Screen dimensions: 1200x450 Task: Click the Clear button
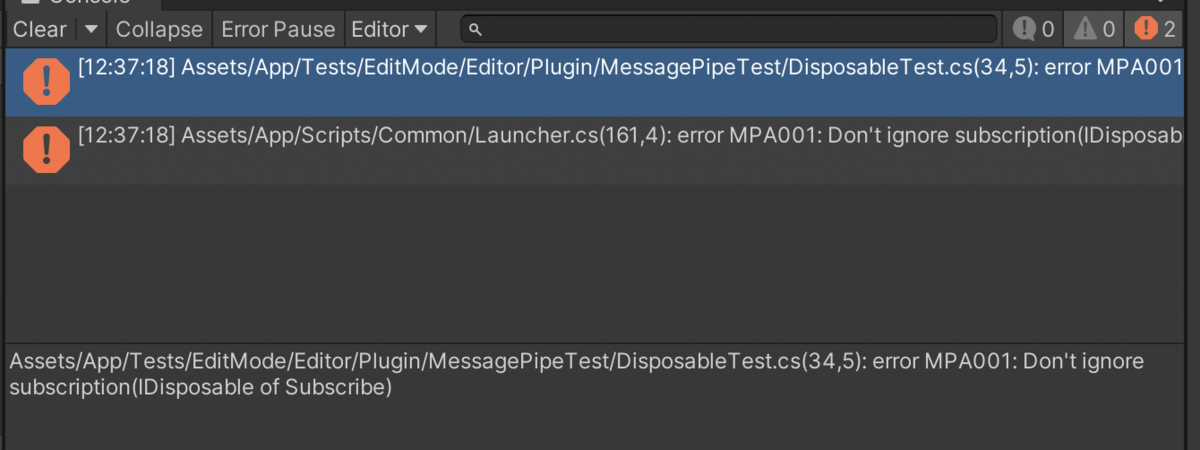click(x=39, y=30)
